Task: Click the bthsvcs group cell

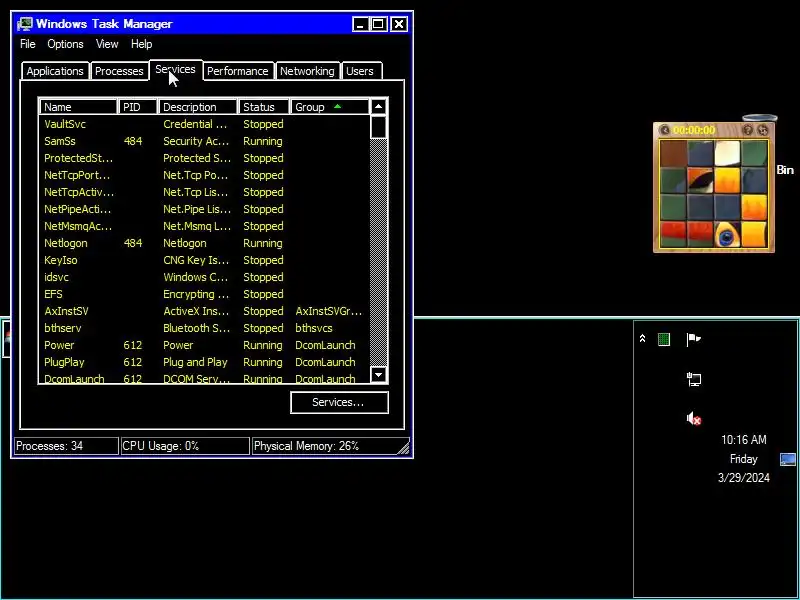Action: point(314,328)
